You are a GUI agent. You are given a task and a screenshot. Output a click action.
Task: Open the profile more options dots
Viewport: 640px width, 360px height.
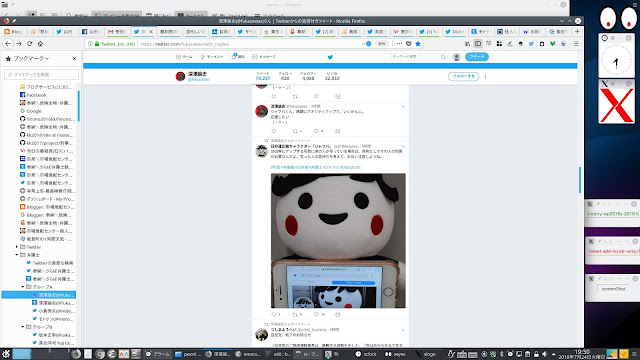point(485,76)
